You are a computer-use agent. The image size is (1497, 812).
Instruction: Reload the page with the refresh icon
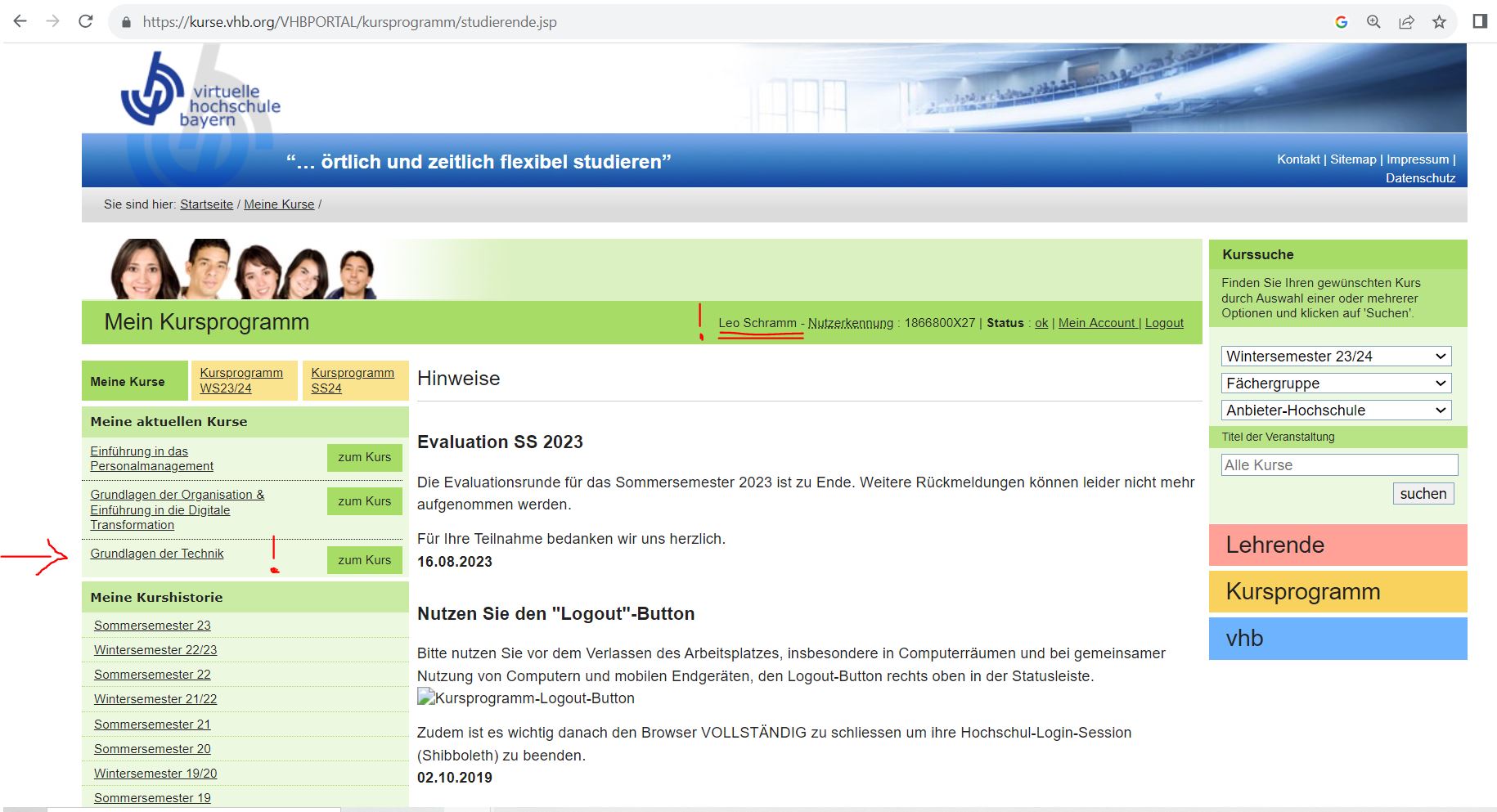[86, 21]
